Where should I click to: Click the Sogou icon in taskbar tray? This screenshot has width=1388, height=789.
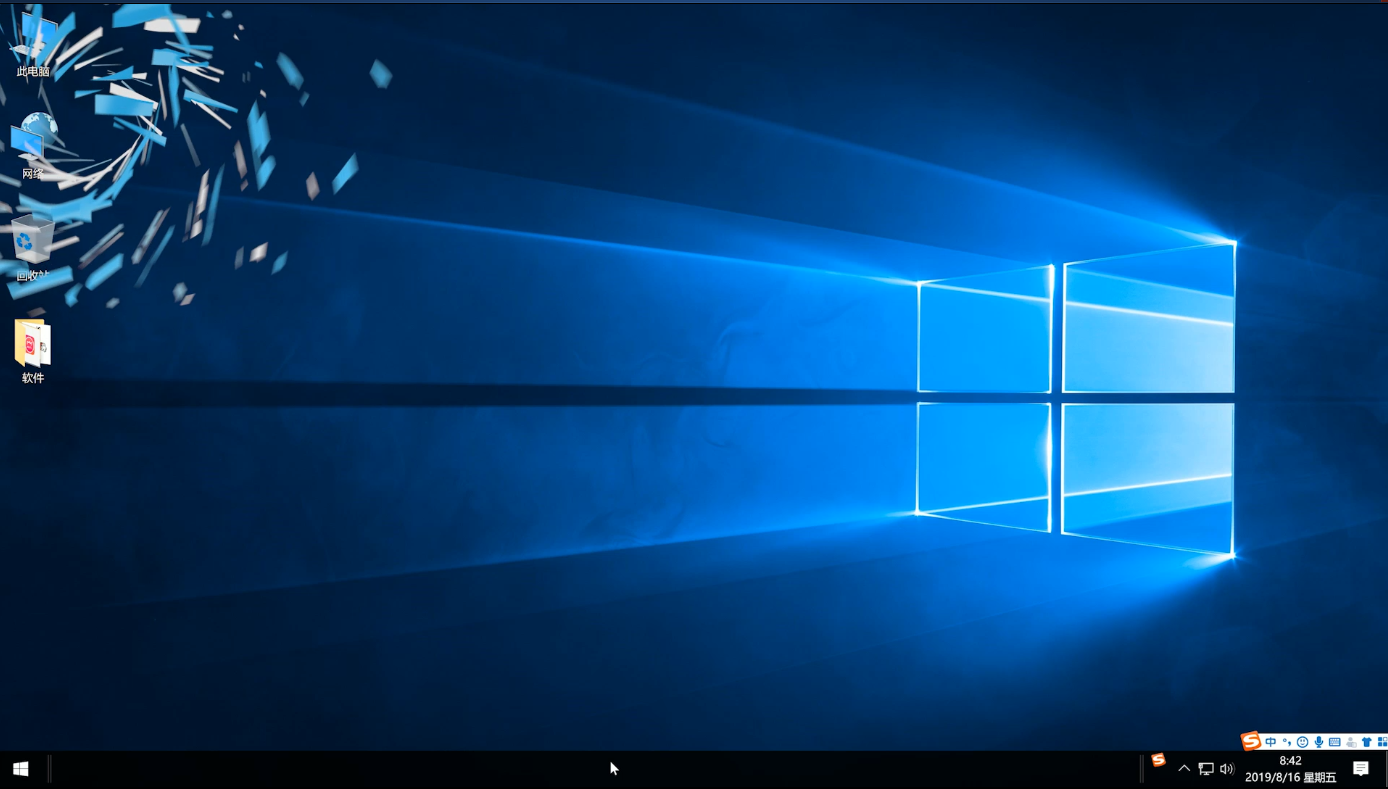tap(1158, 760)
